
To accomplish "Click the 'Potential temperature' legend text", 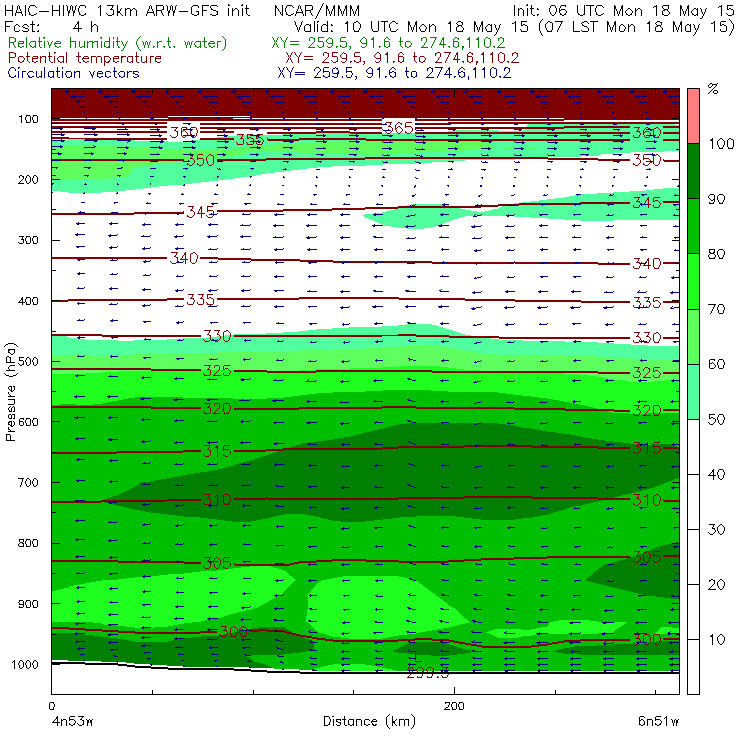I will [84, 58].
